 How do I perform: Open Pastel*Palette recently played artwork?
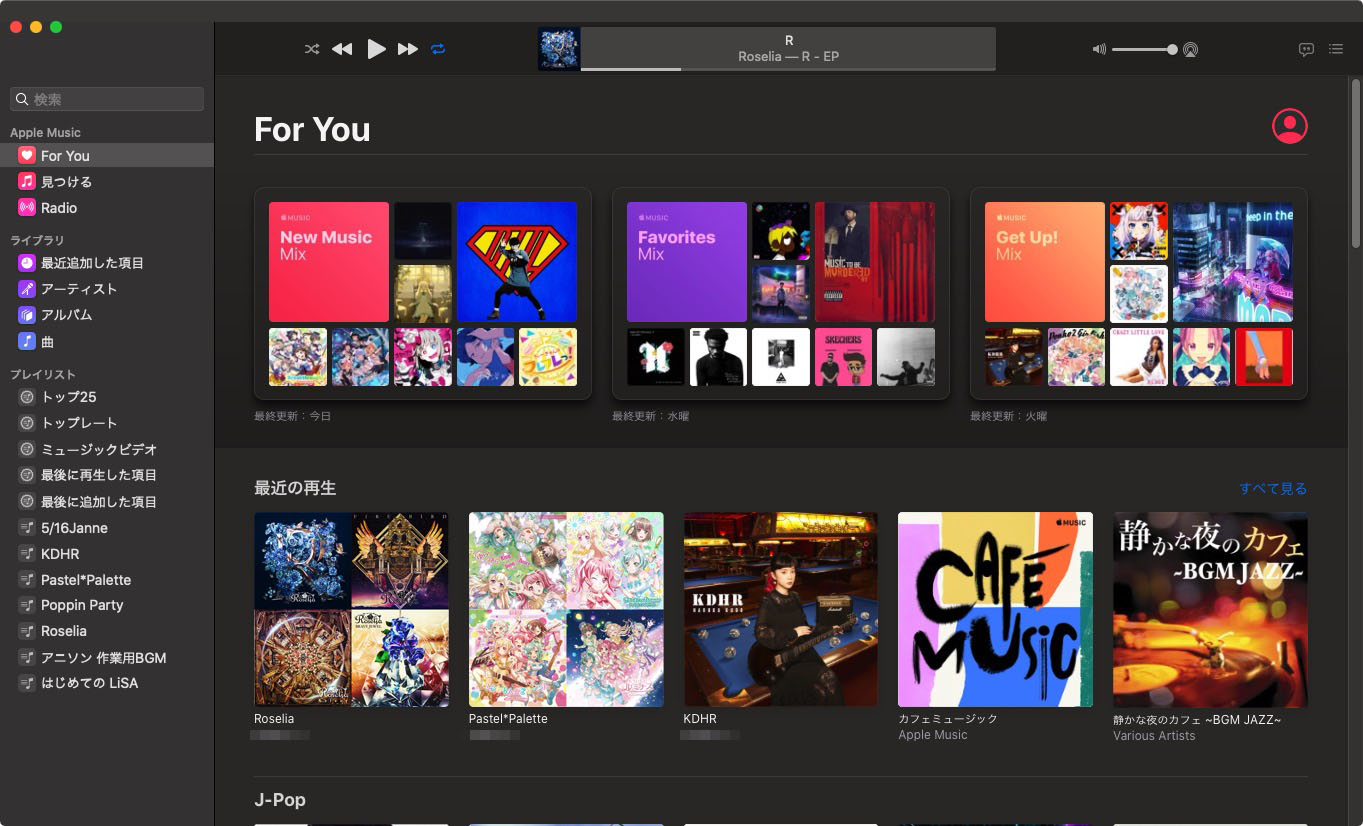pyautogui.click(x=566, y=610)
